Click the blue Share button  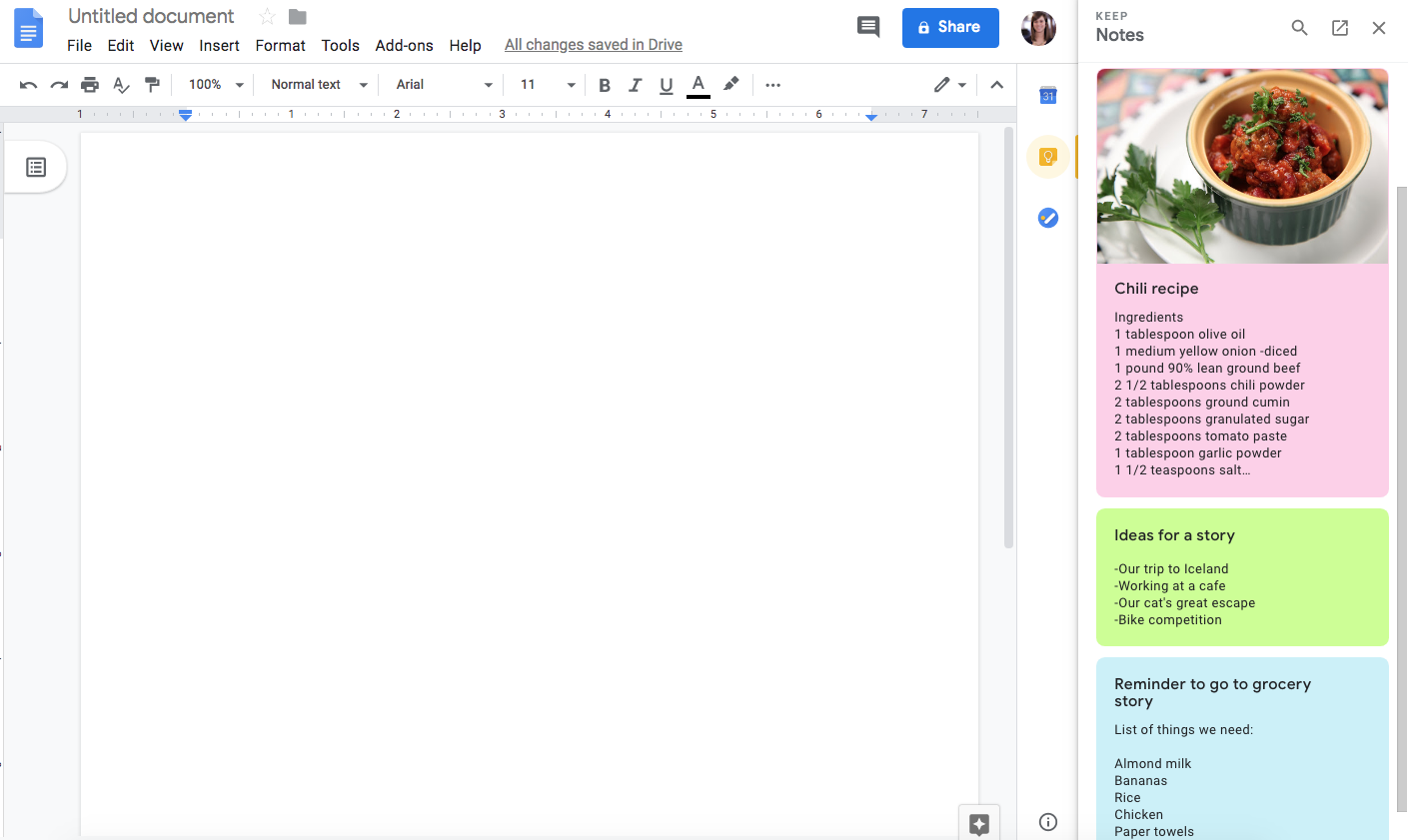coord(949,28)
